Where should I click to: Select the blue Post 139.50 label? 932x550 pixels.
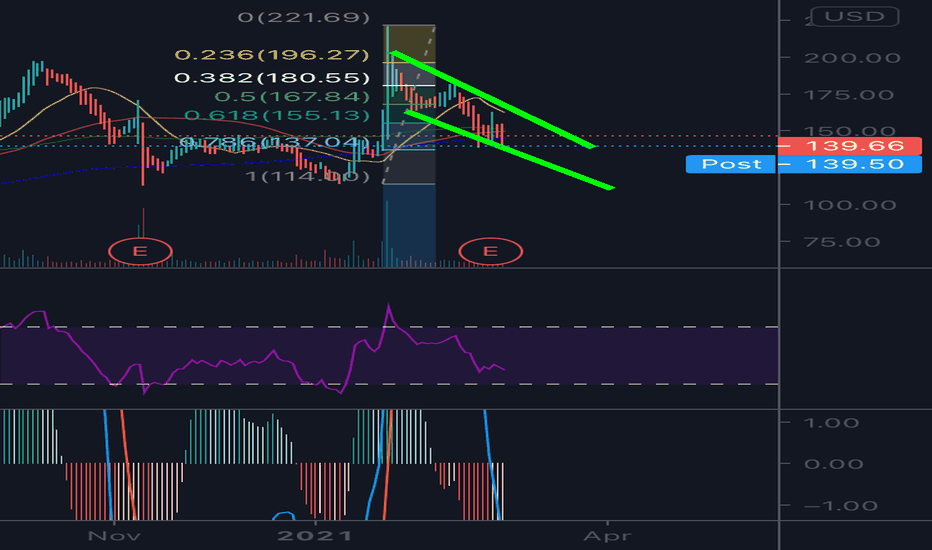tap(804, 164)
